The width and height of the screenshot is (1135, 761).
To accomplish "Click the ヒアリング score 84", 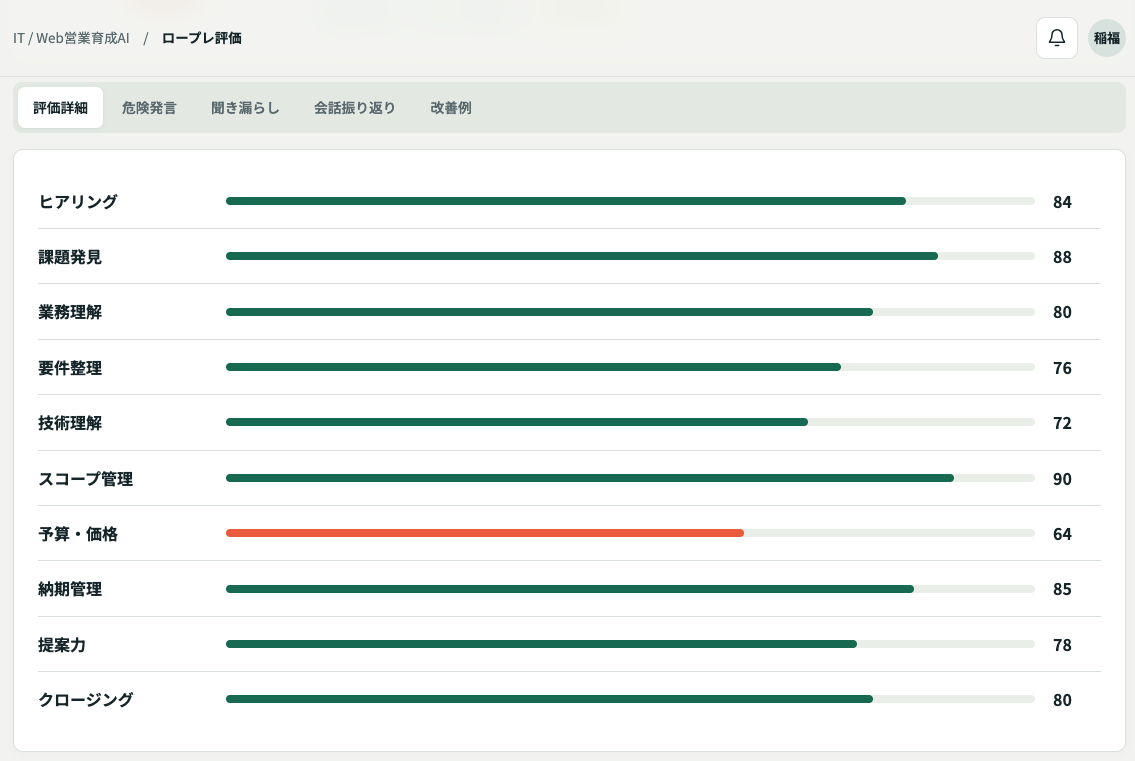I will point(1062,202).
